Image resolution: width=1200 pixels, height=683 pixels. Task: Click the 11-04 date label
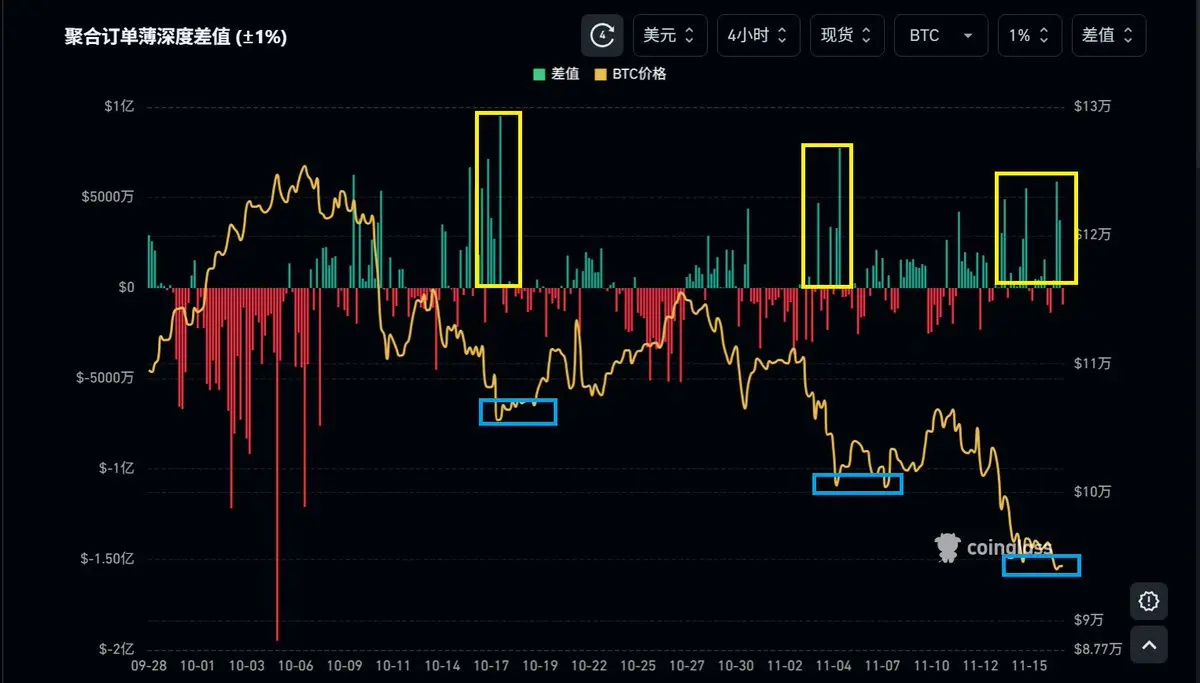click(x=835, y=665)
